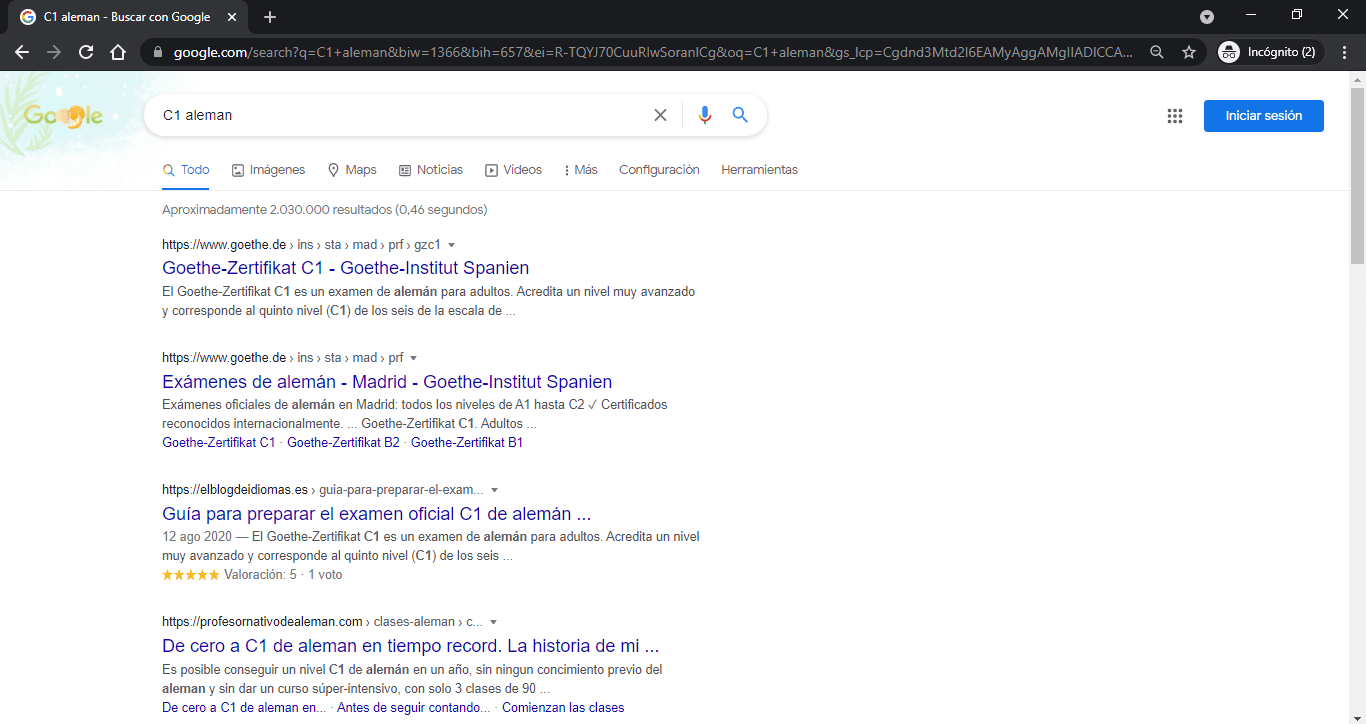Switch to the Noticias tab
This screenshot has width=1366, height=724.
tap(431, 170)
